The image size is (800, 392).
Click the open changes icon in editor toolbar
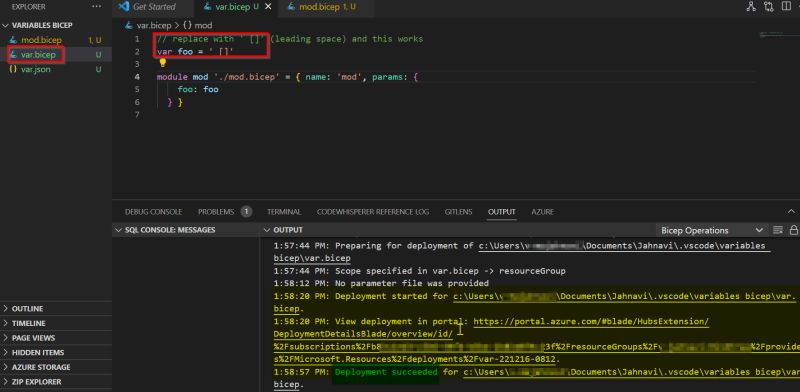768,7
